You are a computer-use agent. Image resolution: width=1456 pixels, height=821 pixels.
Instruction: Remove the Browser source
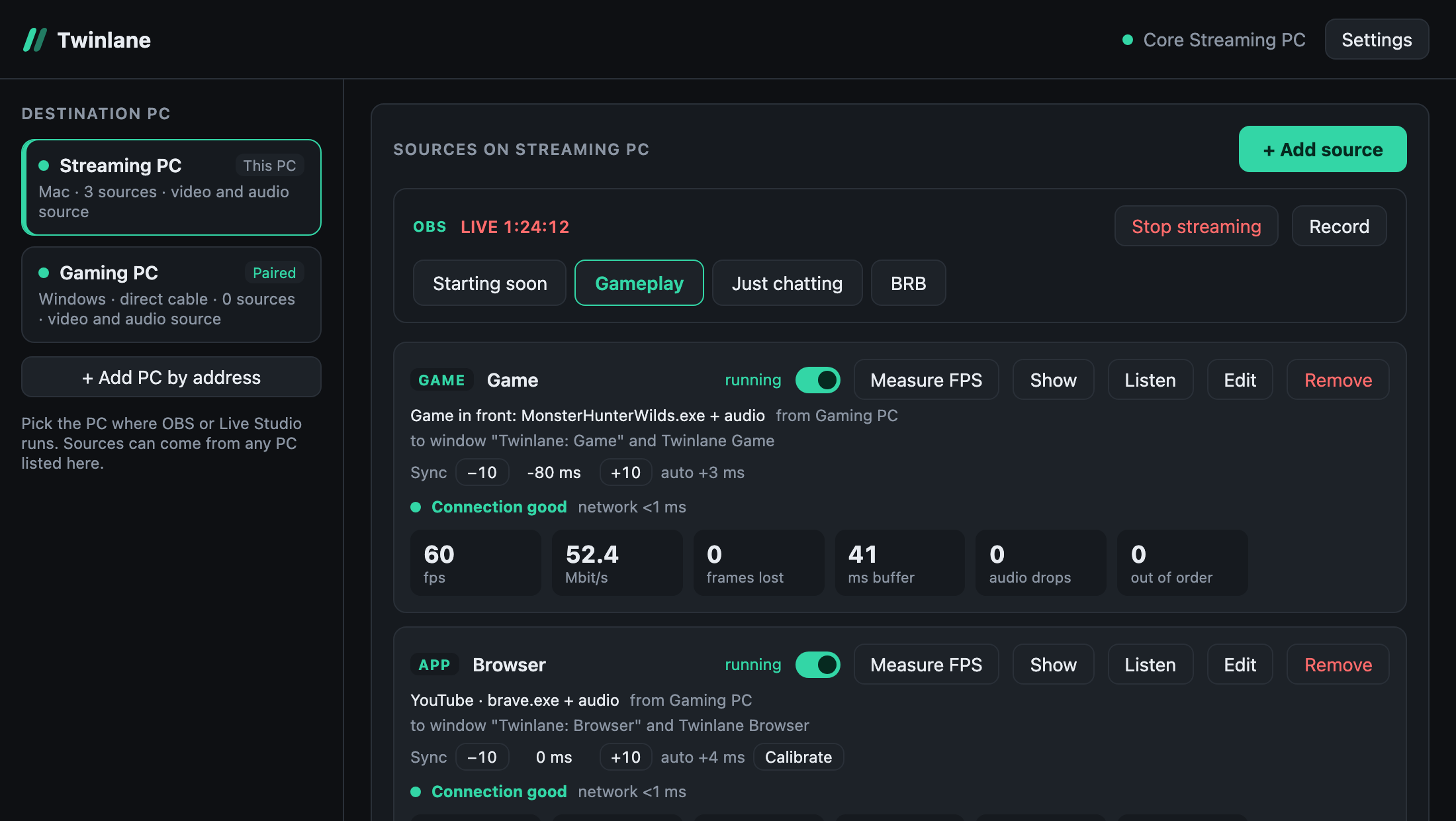1338,665
